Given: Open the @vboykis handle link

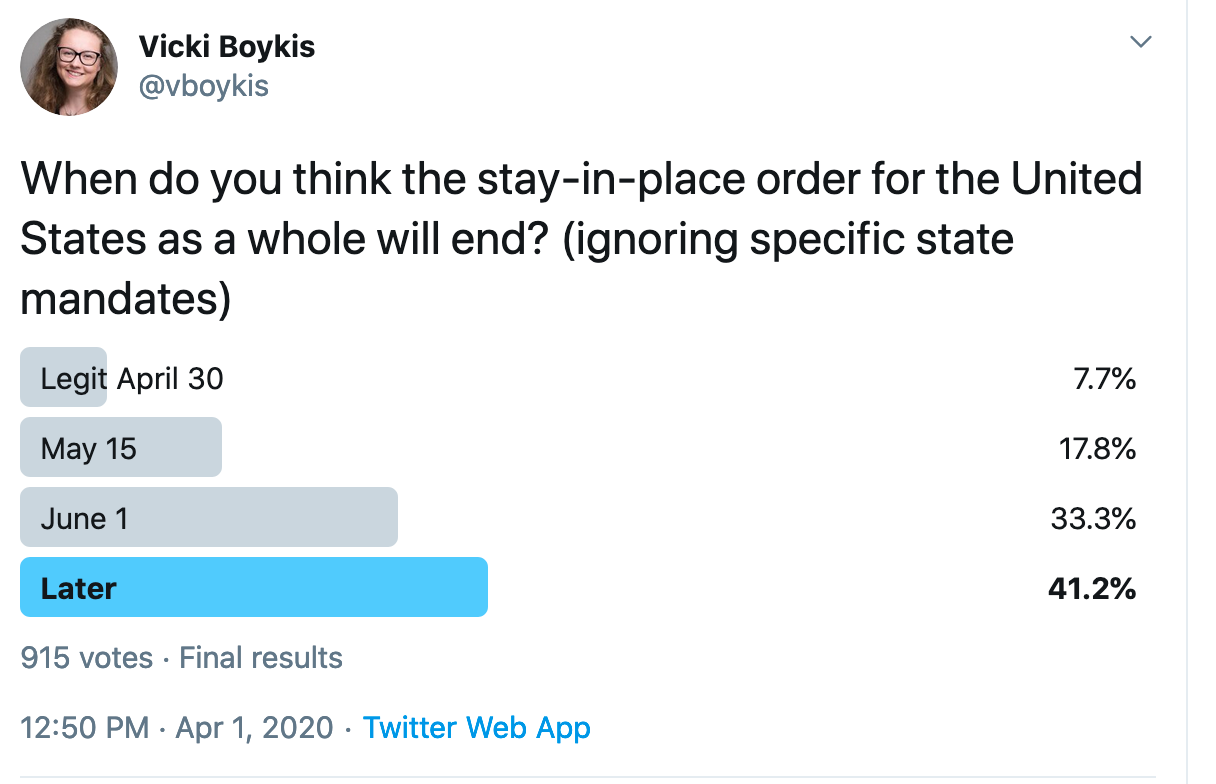Looking at the screenshot, I should click(204, 86).
